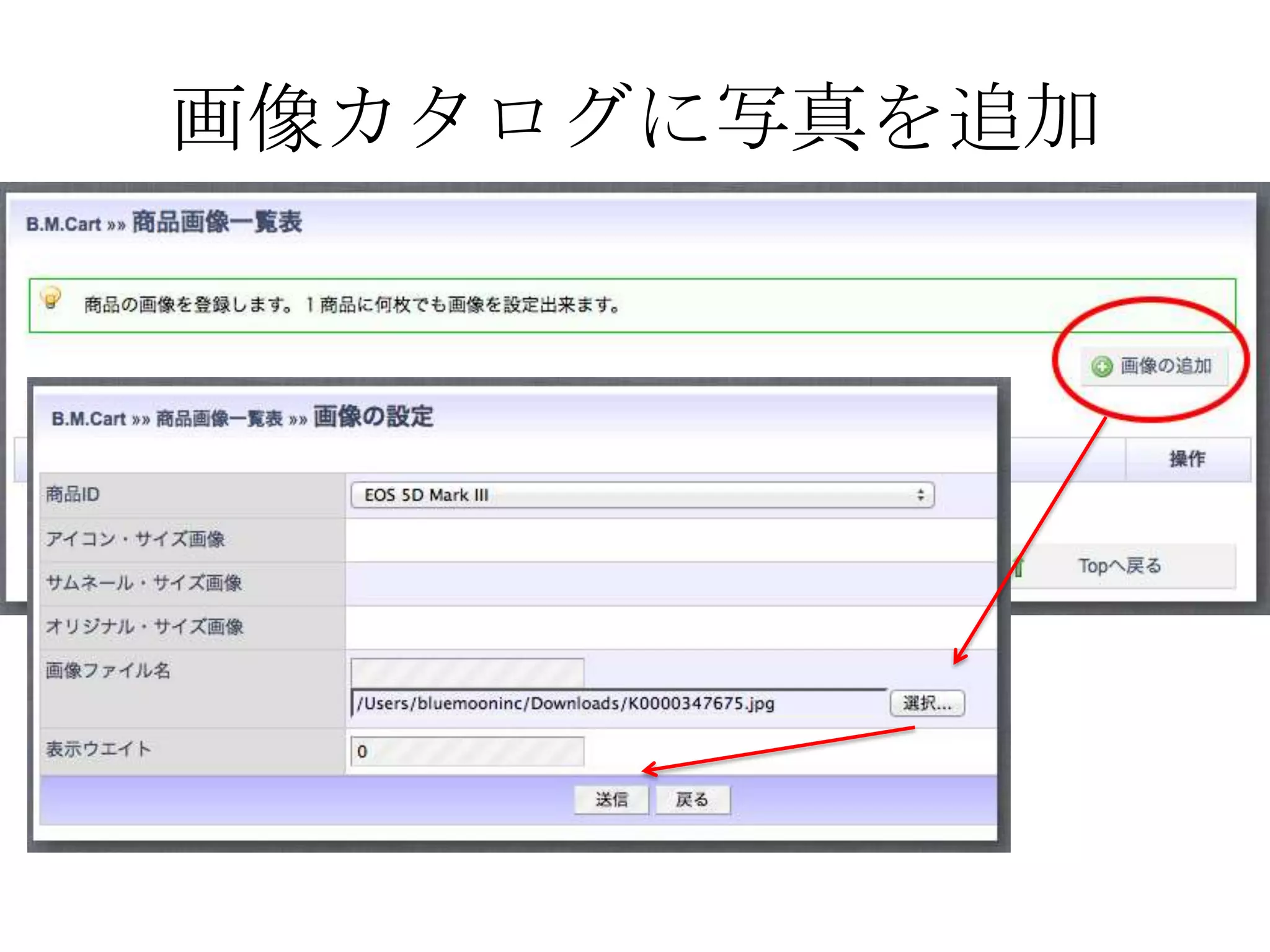Click the file path field with K0000347675.jpg
This screenshot has width=1270, height=952.
[619, 703]
